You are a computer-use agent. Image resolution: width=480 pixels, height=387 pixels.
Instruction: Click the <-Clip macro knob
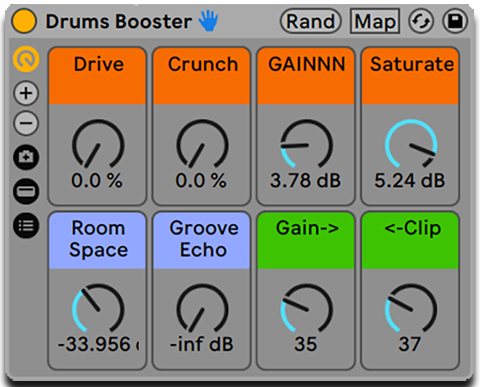coord(411,308)
